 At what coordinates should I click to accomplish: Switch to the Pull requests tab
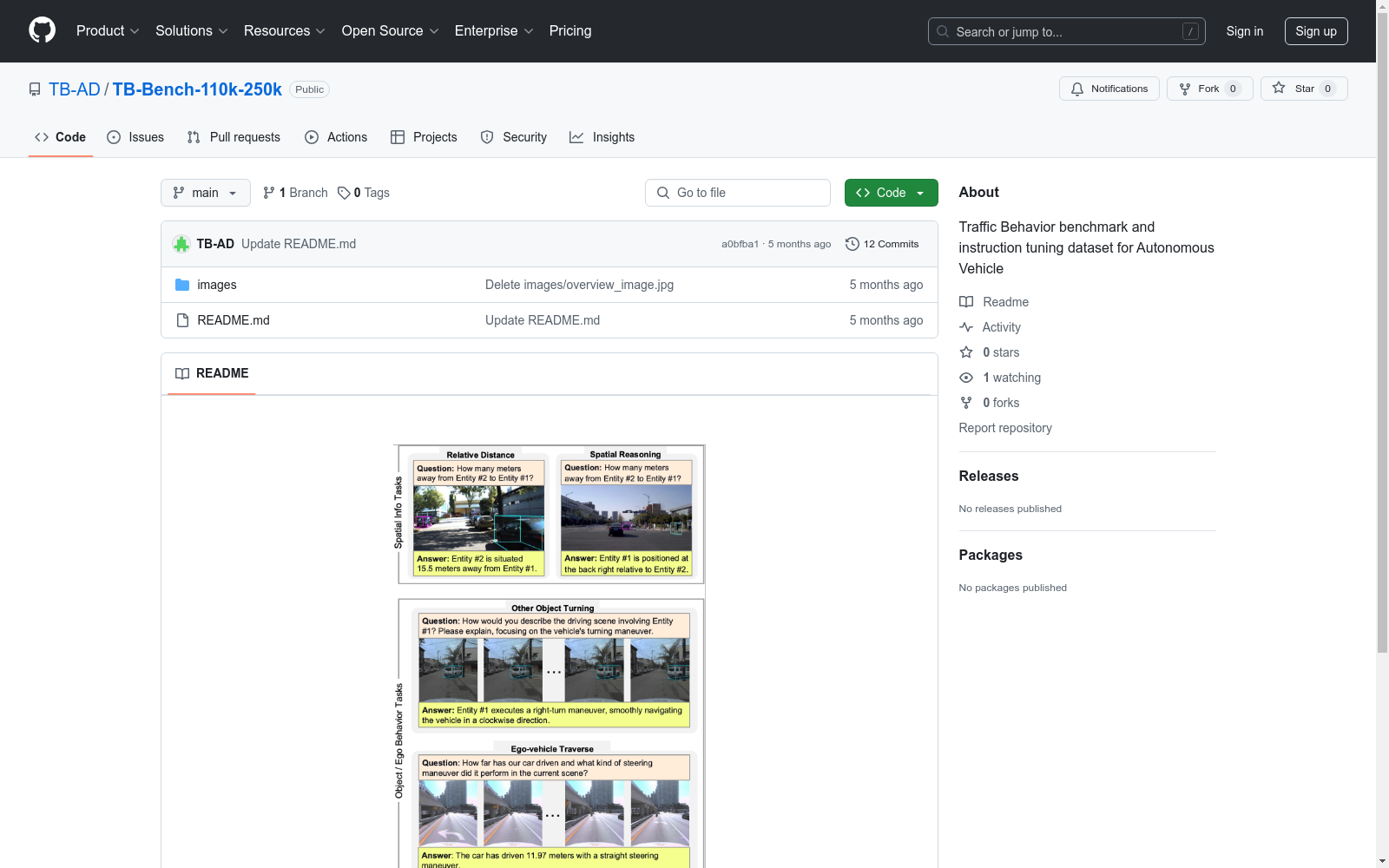click(234, 137)
